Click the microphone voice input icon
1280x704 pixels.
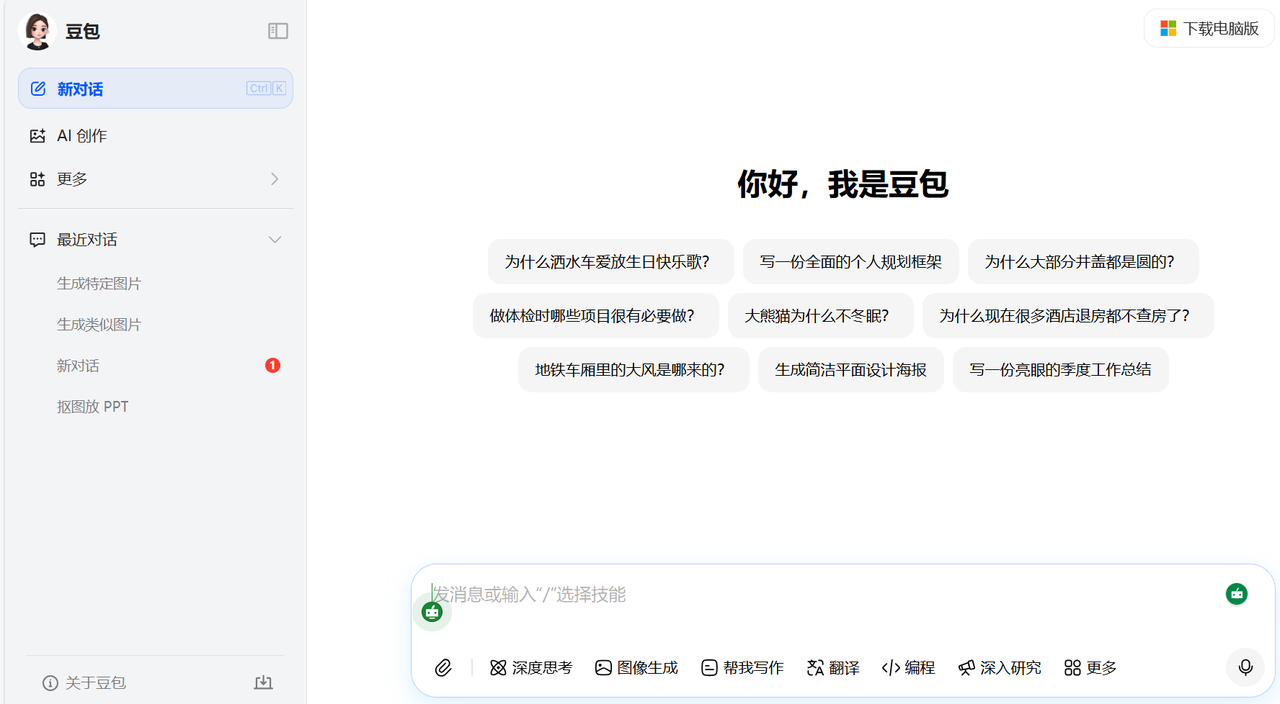[x=1245, y=667]
